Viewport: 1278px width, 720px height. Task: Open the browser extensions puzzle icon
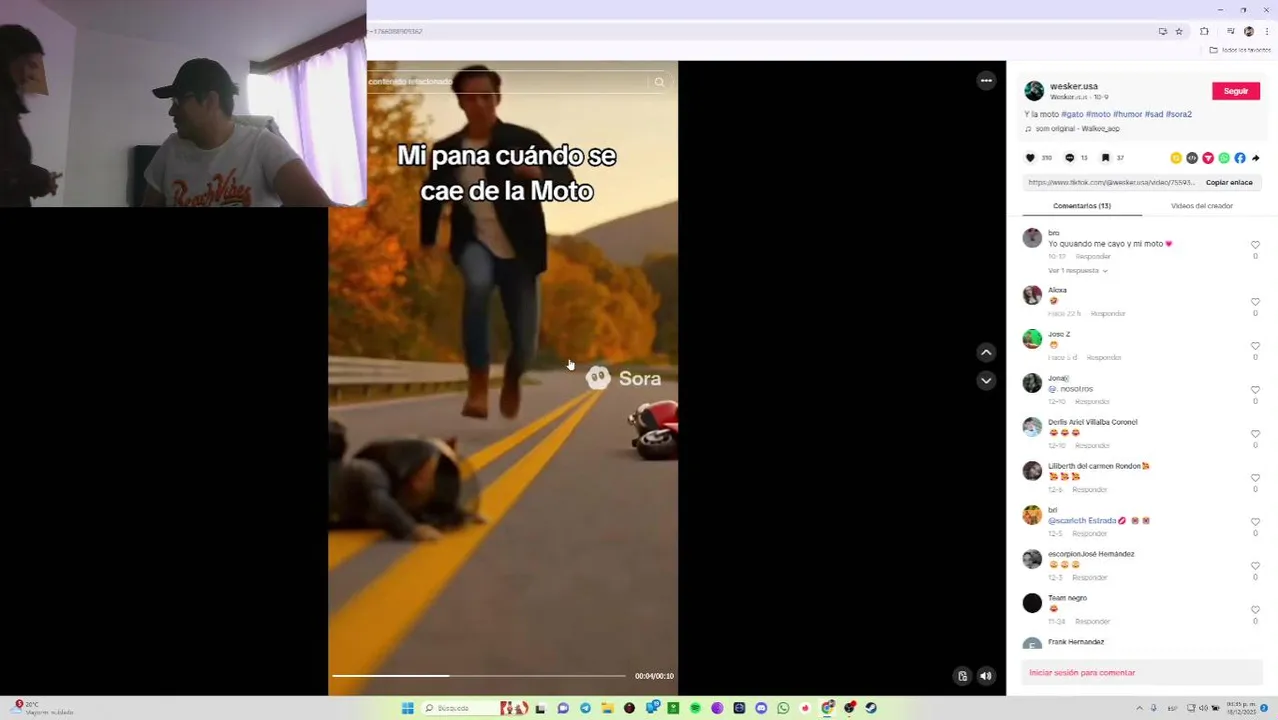[1204, 31]
